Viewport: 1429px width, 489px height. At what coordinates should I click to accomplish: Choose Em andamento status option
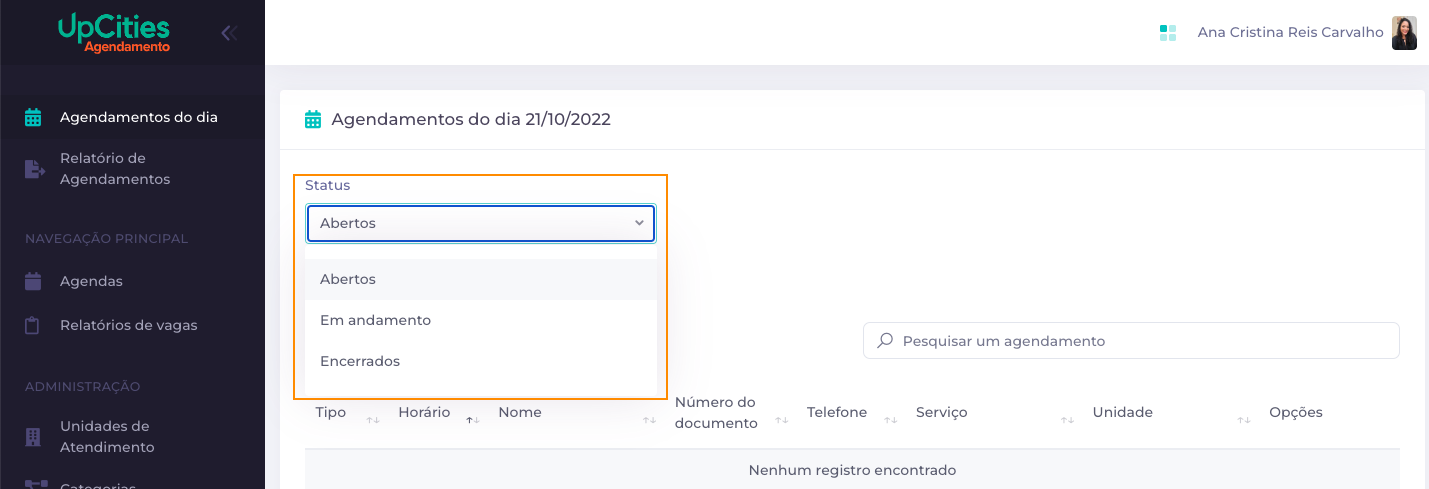coord(481,320)
